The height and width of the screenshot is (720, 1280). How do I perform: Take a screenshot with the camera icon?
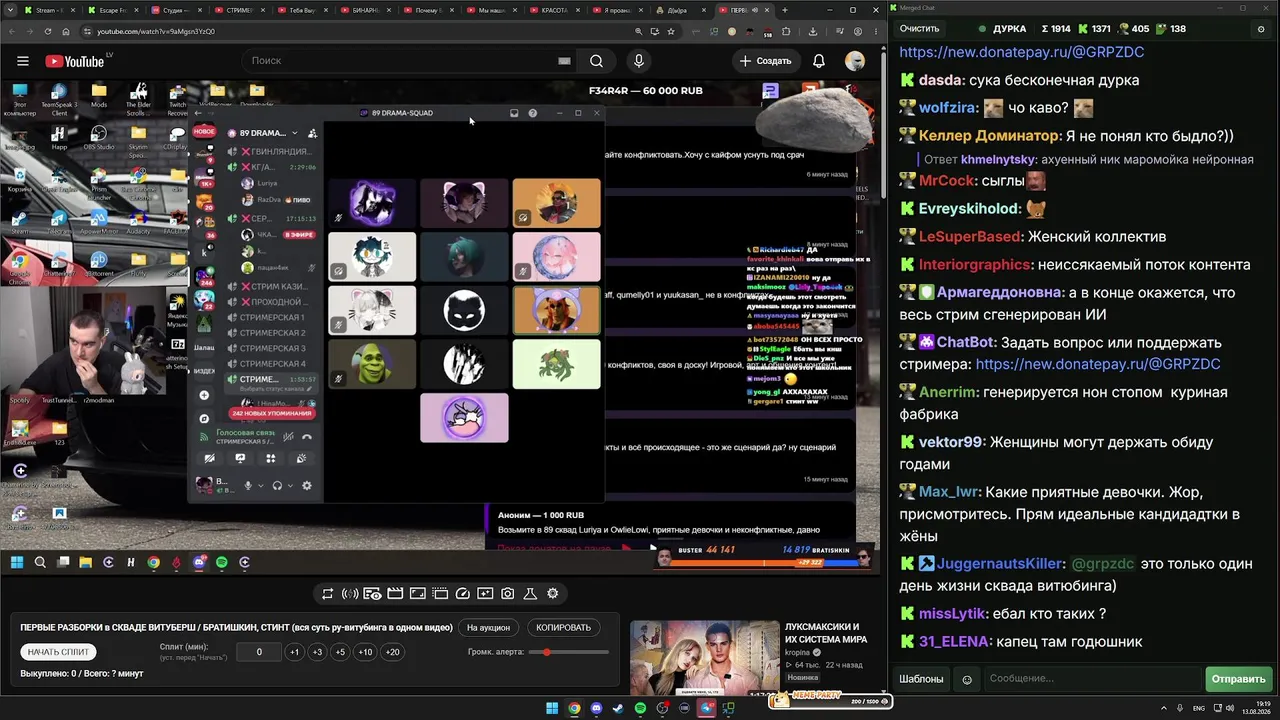[x=508, y=594]
